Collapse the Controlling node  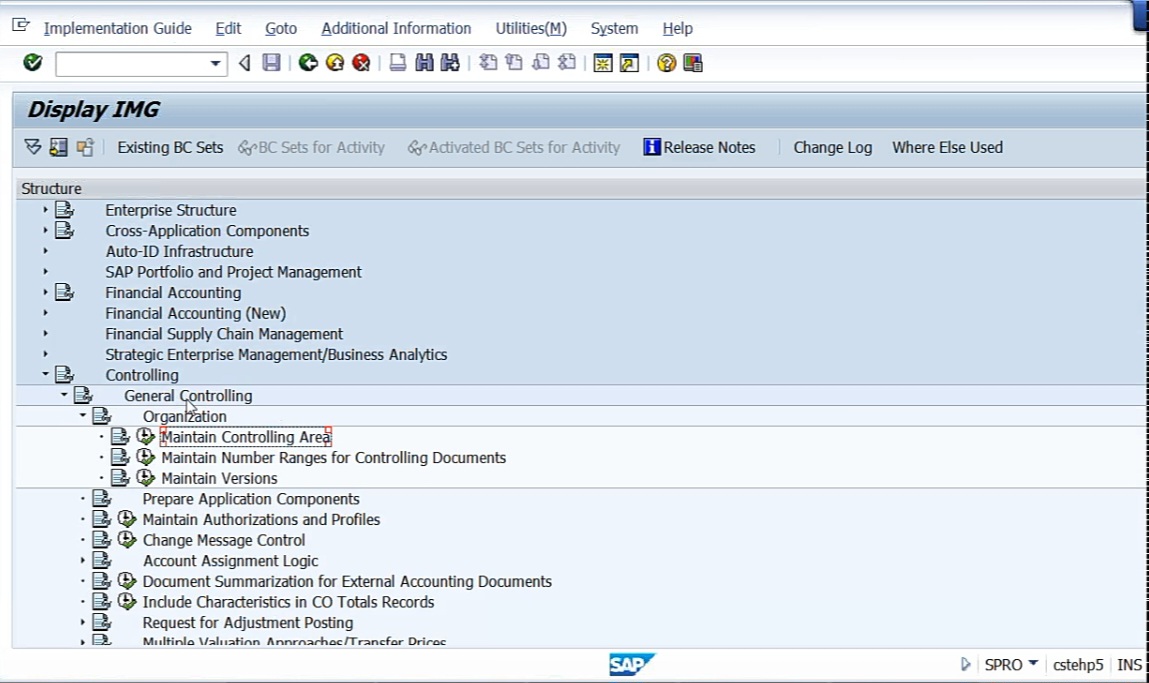click(x=45, y=374)
